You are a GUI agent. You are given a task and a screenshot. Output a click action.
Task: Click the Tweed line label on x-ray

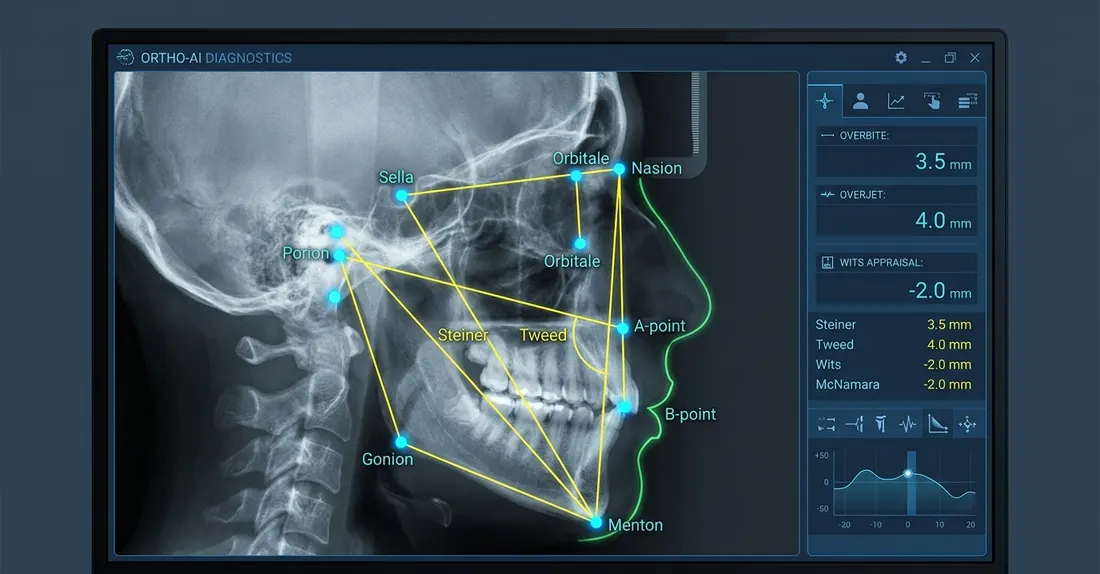point(543,335)
